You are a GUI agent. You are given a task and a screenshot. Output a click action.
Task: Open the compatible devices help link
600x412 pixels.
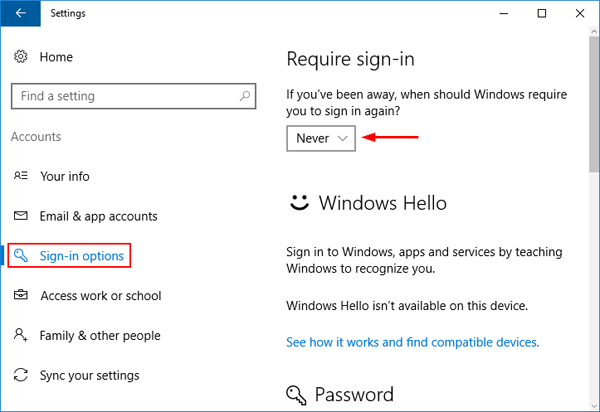point(412,342)
